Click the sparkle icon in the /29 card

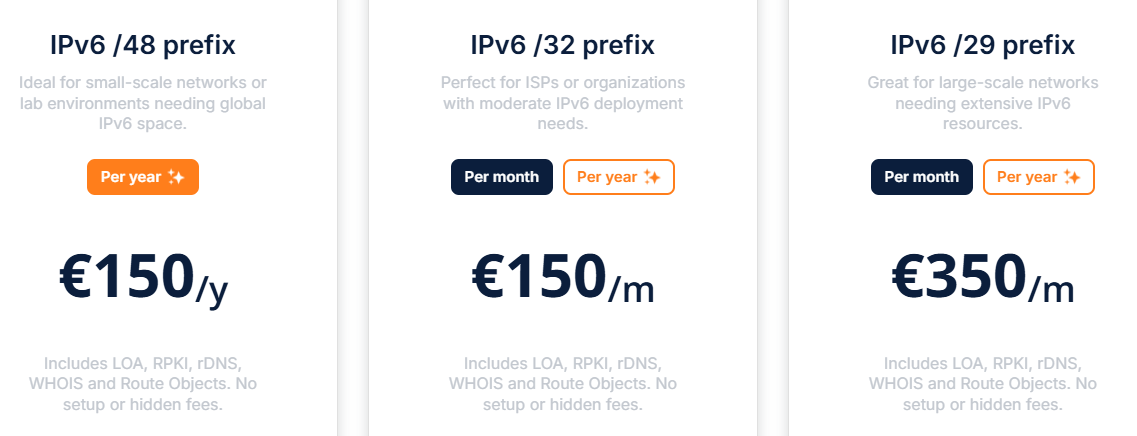click(1072, 177)
